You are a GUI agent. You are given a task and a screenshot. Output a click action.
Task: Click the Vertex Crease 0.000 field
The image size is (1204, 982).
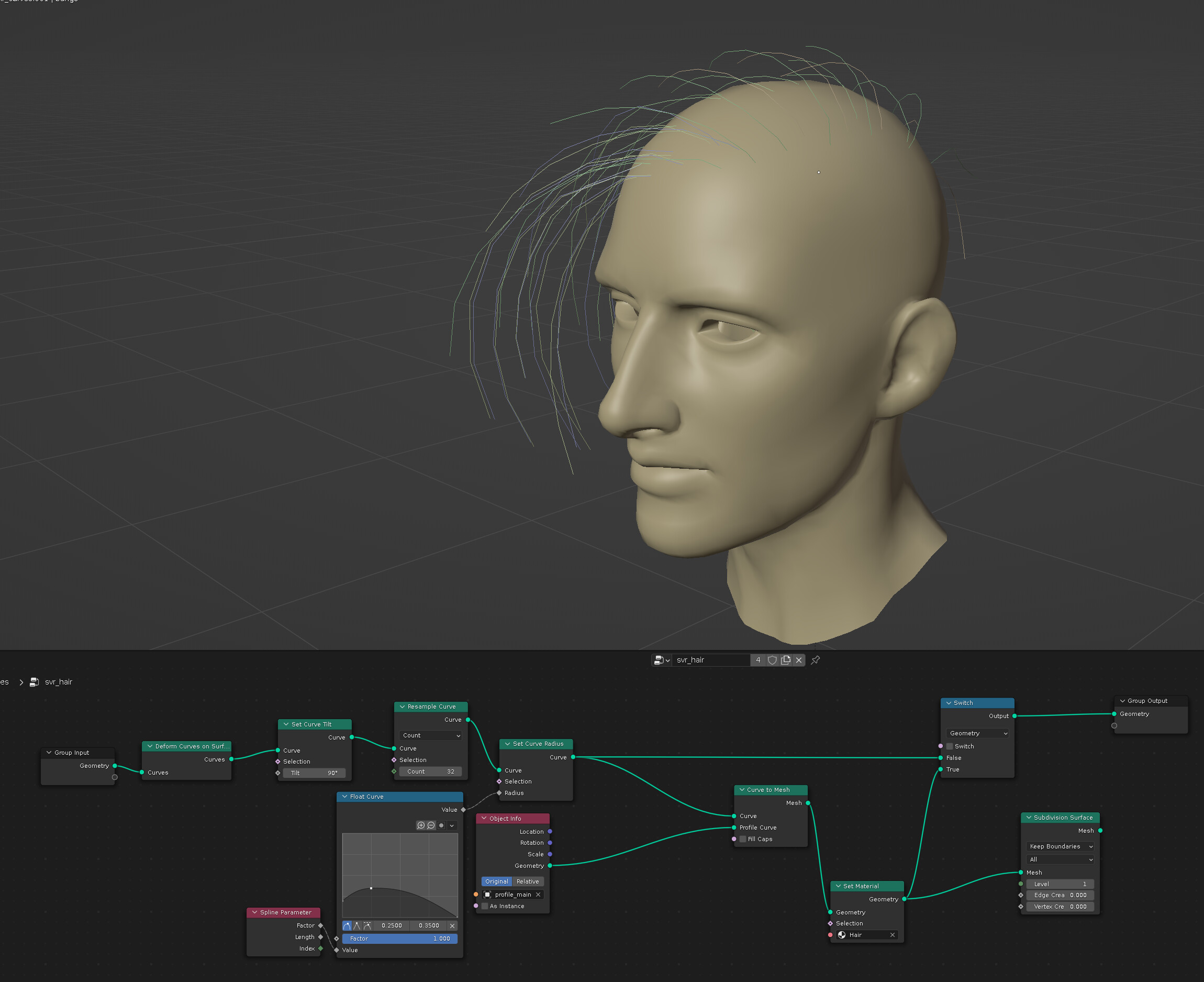(x=1060, y=907)
